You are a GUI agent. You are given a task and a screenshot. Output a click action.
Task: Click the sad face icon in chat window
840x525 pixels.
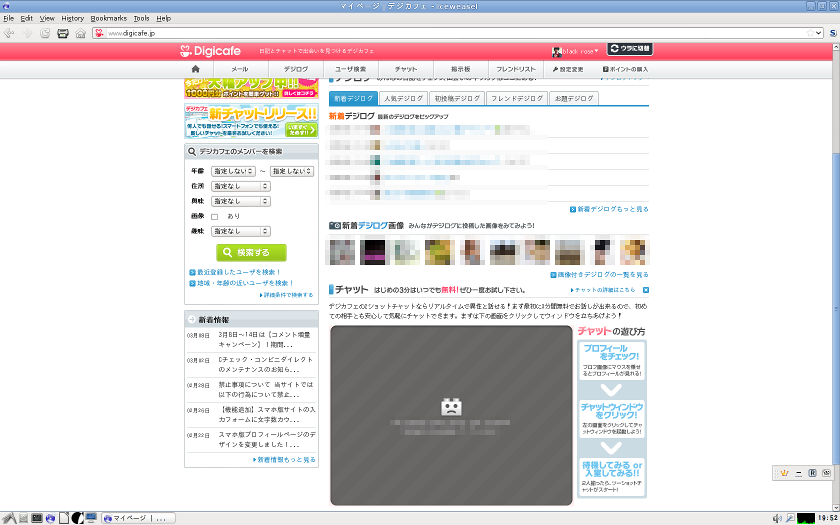[x=450, y=407]
